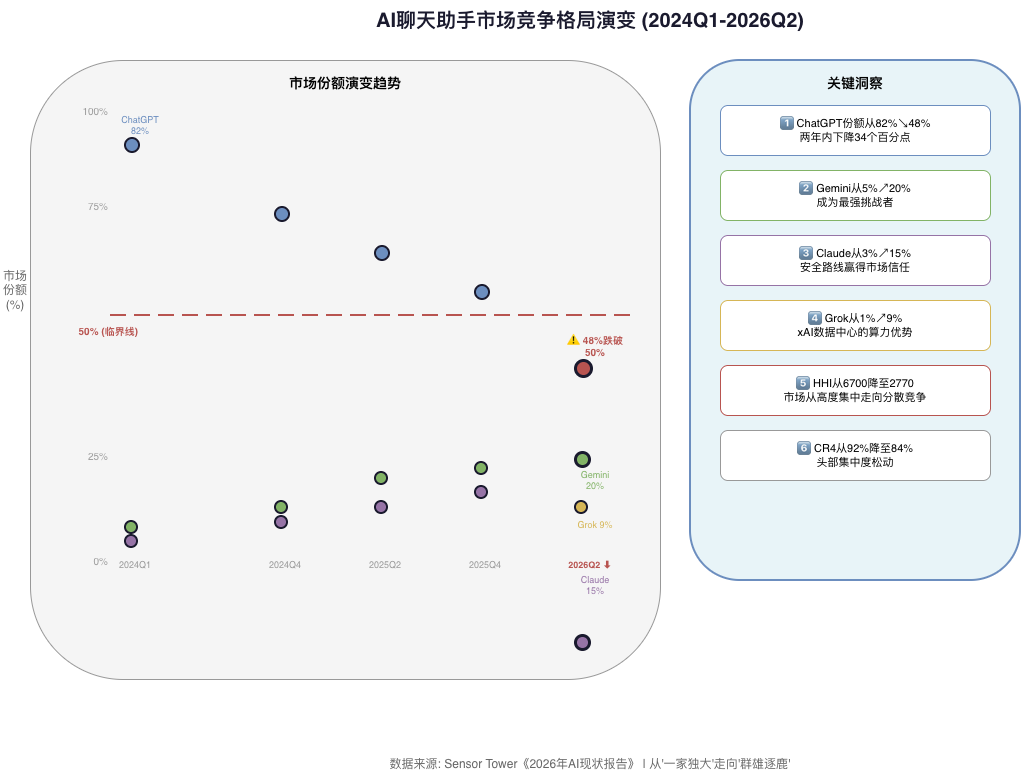Image resolution: width=1021 pixels, height=779 pixels.
Task: Click the Grok 9% label
Action: click(x=594, y=524)
